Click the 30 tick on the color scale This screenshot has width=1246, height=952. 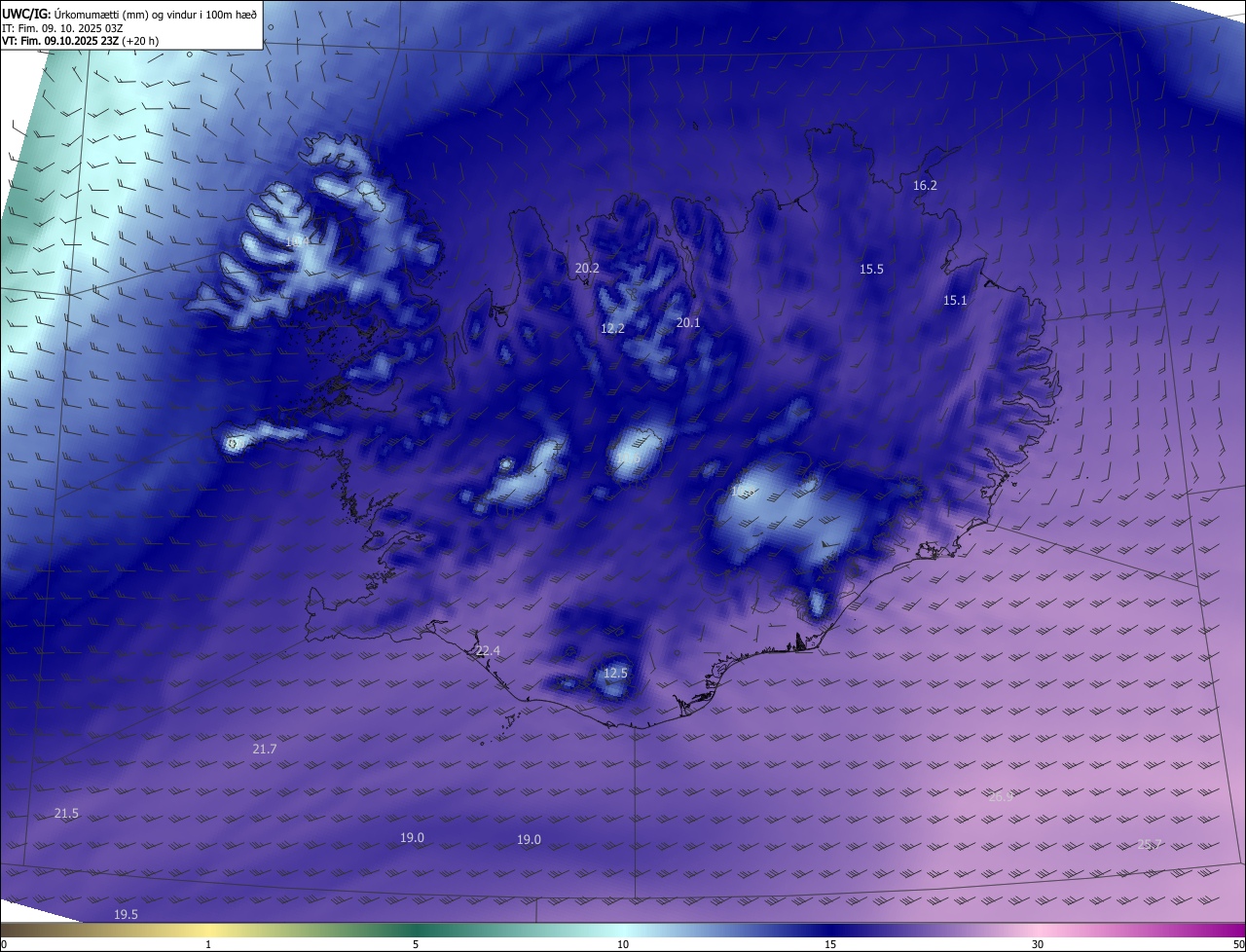[1038, 944]
